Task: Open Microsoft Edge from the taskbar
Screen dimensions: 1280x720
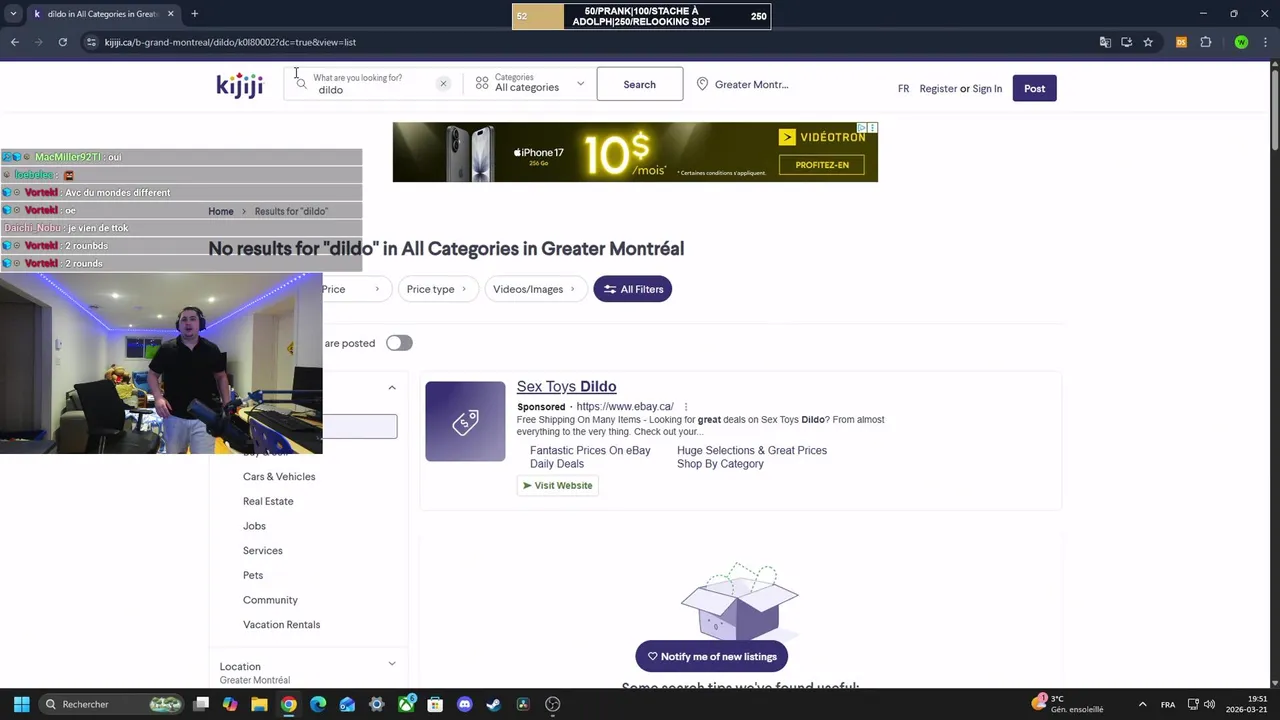Action: (x=318, y=704)
